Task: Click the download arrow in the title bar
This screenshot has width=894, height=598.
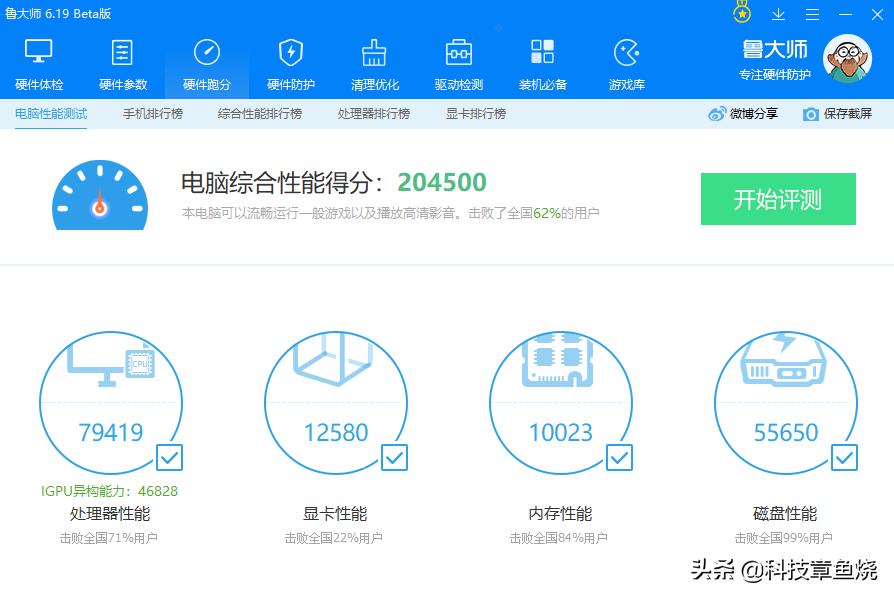Action: pyautogui.click(x=778, y=14)
